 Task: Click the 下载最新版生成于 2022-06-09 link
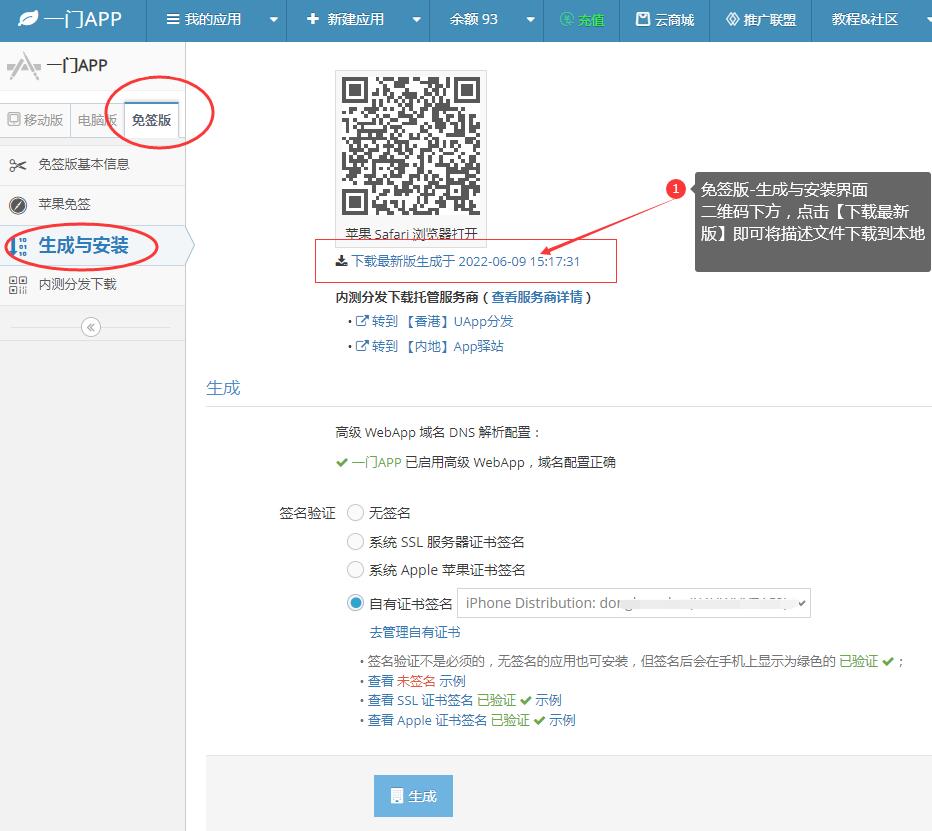465,261
